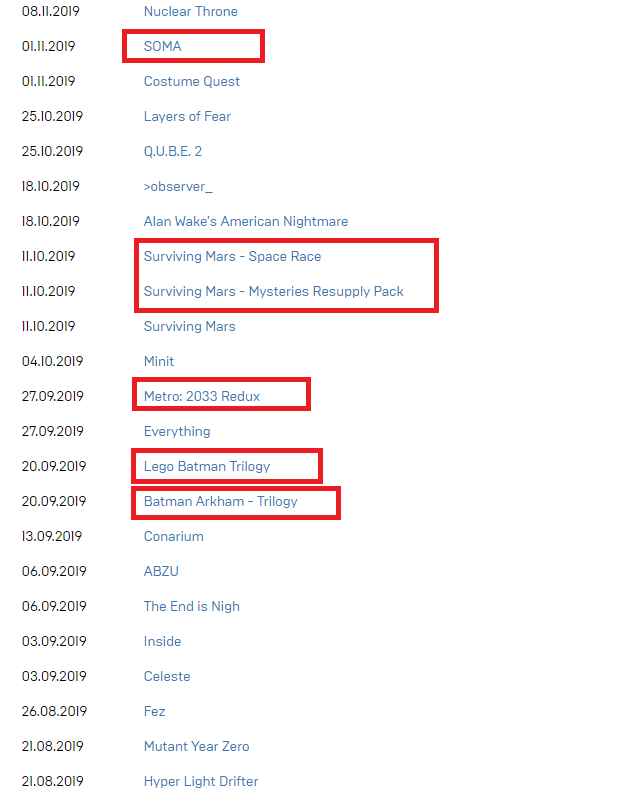Viewport: 638px width, 798px height.
Task: Open Surviving Mars - Mysteries Resupply Pack
Action: (x=274, y=292)
